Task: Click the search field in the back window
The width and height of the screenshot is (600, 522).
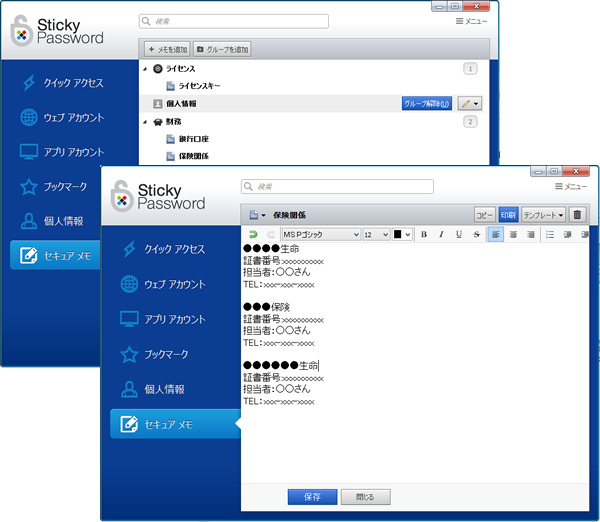Action: click(x=233, y=21)
